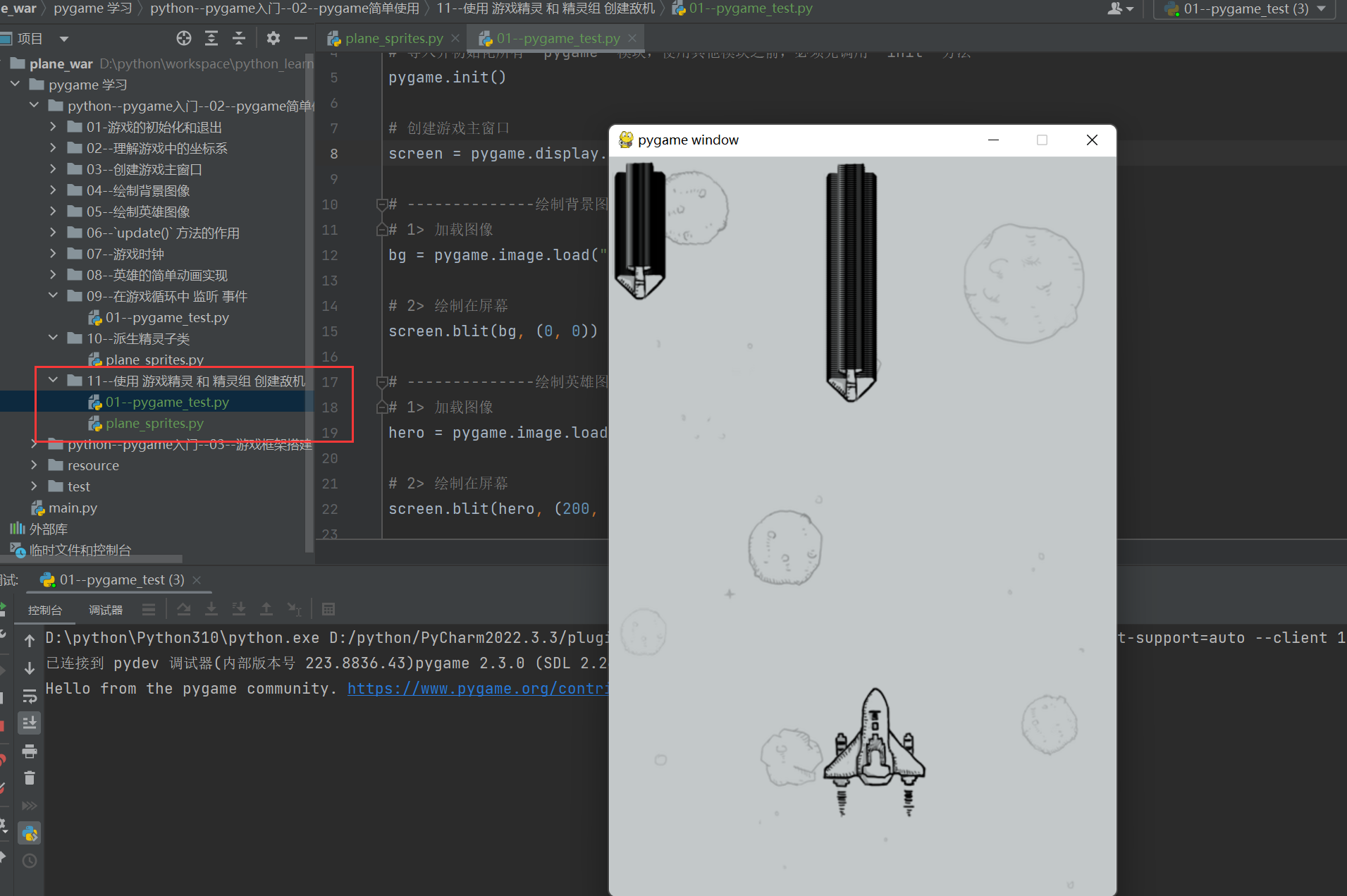Switch to the plane_sprites.py editor tab
Screen dimensions: 1347x896
(x=393, y=38)
